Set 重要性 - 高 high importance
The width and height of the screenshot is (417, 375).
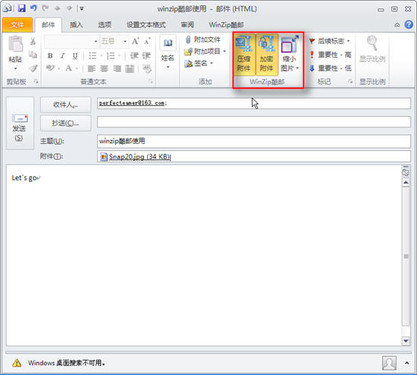click(x=330, y=55)
